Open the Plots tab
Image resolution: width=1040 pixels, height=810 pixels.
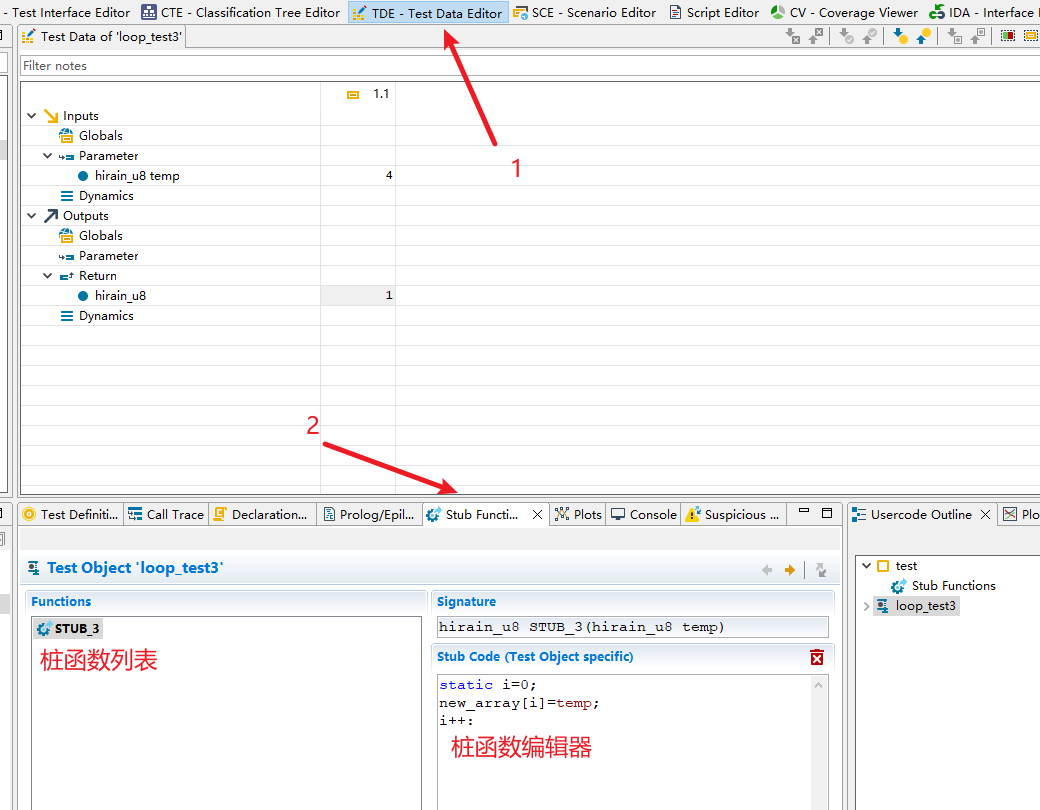point(578,514)
